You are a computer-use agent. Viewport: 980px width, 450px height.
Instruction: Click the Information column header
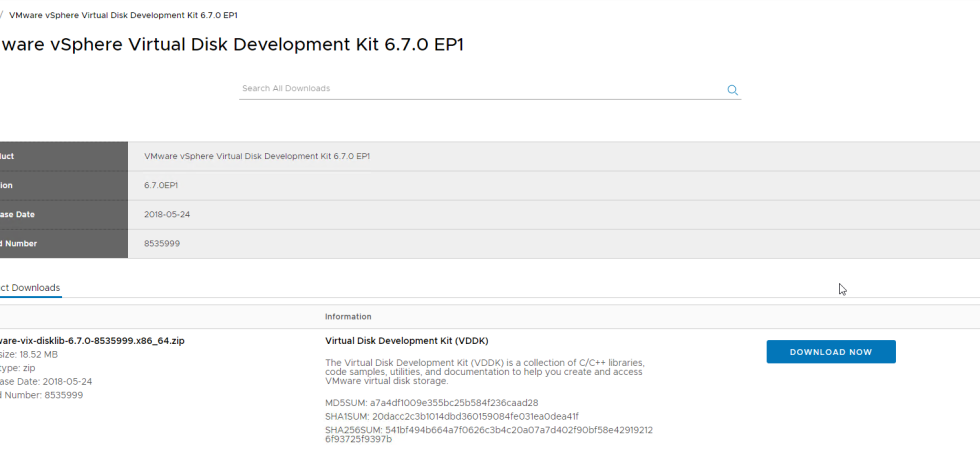tap(348, 317)
